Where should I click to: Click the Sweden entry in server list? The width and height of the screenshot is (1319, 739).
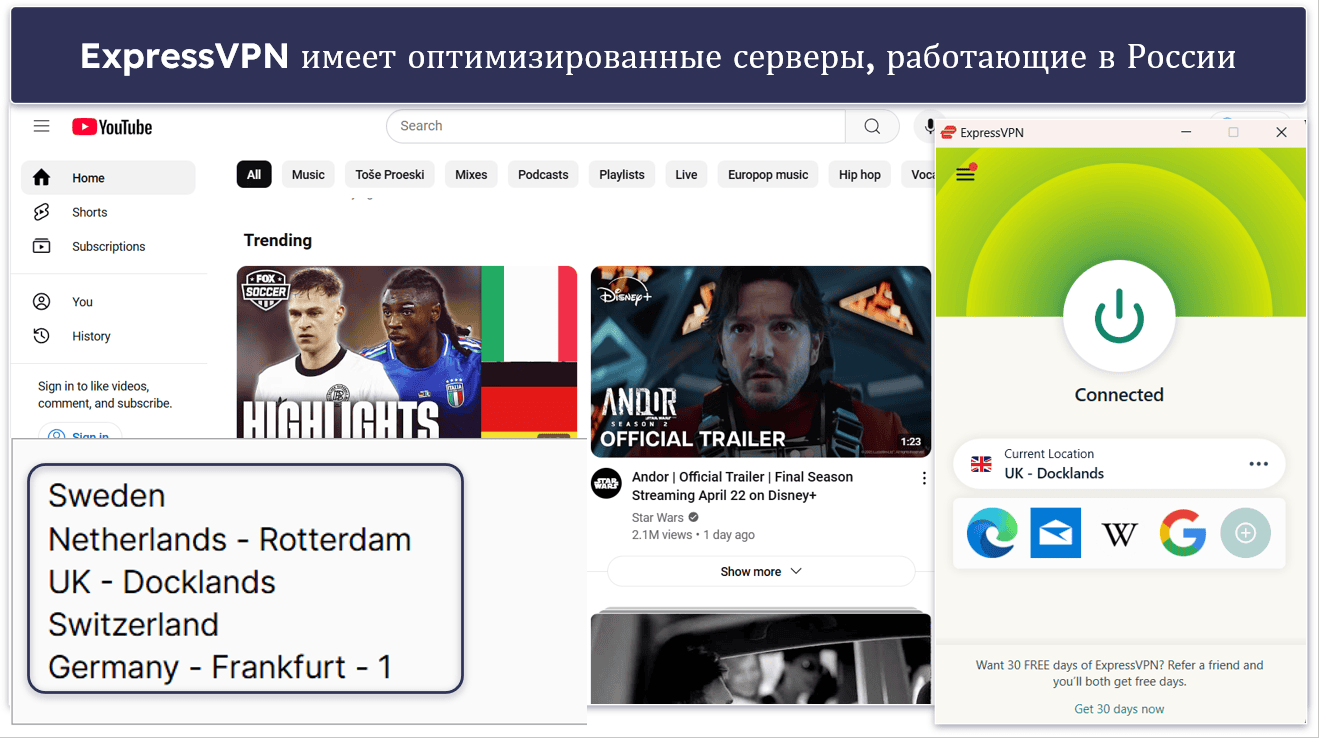(107, 496)
